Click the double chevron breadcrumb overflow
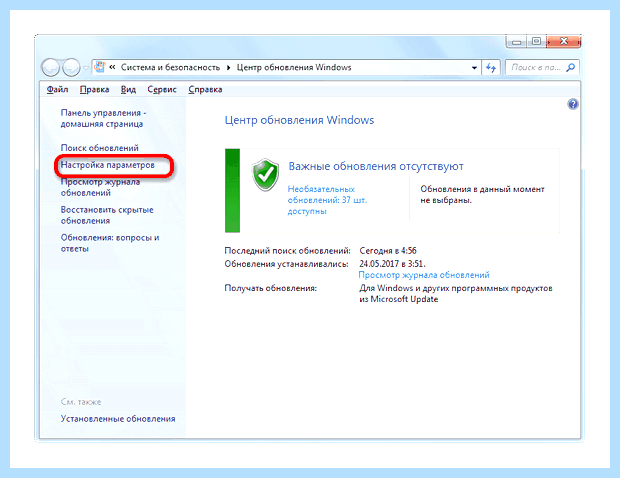This screenshot has width=620, height=478. [x=112, y=67]
